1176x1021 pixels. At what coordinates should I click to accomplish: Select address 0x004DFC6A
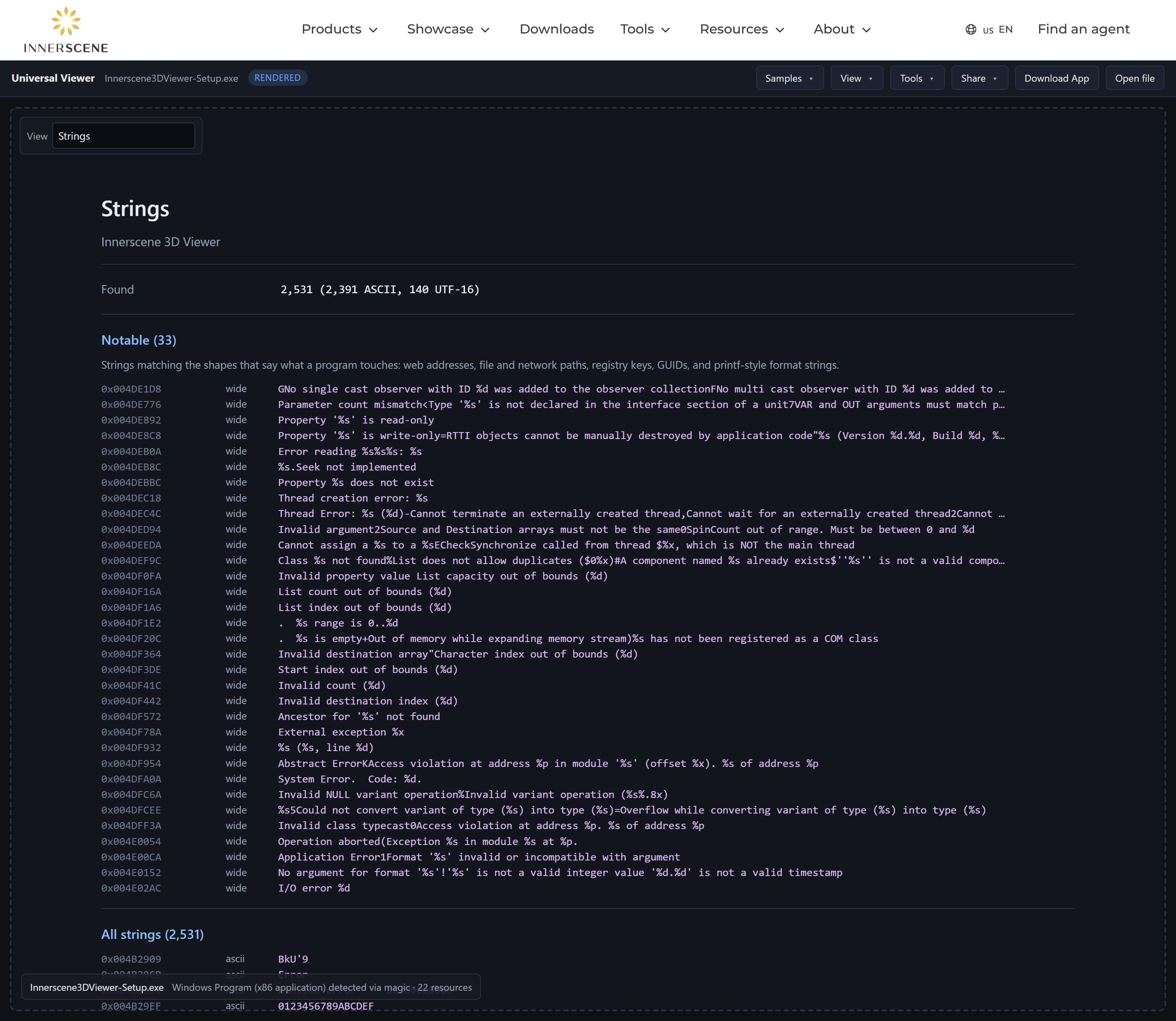pyautogui.click(x=131, y=794)
